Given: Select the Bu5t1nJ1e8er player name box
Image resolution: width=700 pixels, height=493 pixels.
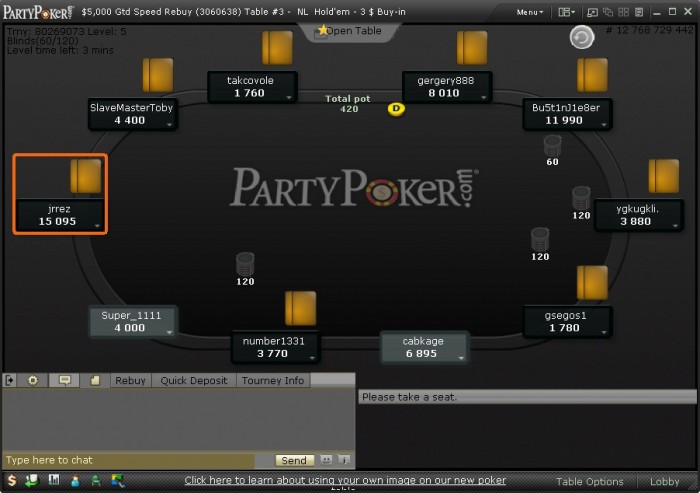Looking at the screenshot, I should [567, 114].
